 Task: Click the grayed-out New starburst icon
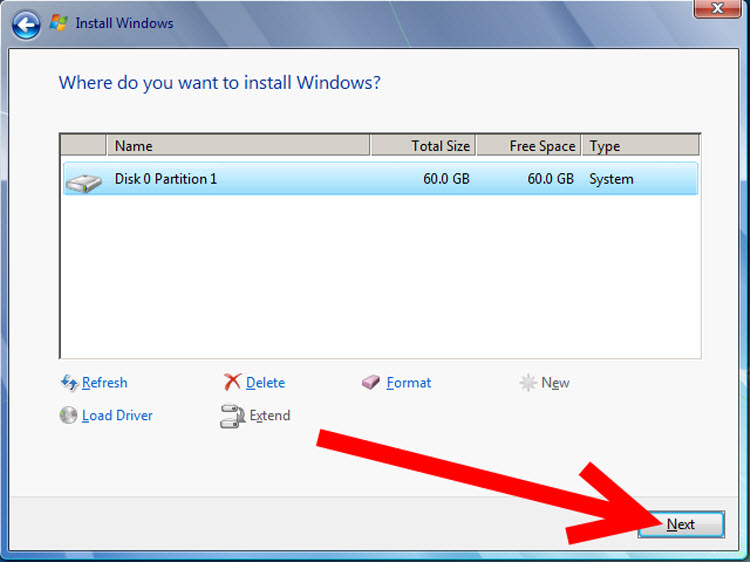pos(528,383)
